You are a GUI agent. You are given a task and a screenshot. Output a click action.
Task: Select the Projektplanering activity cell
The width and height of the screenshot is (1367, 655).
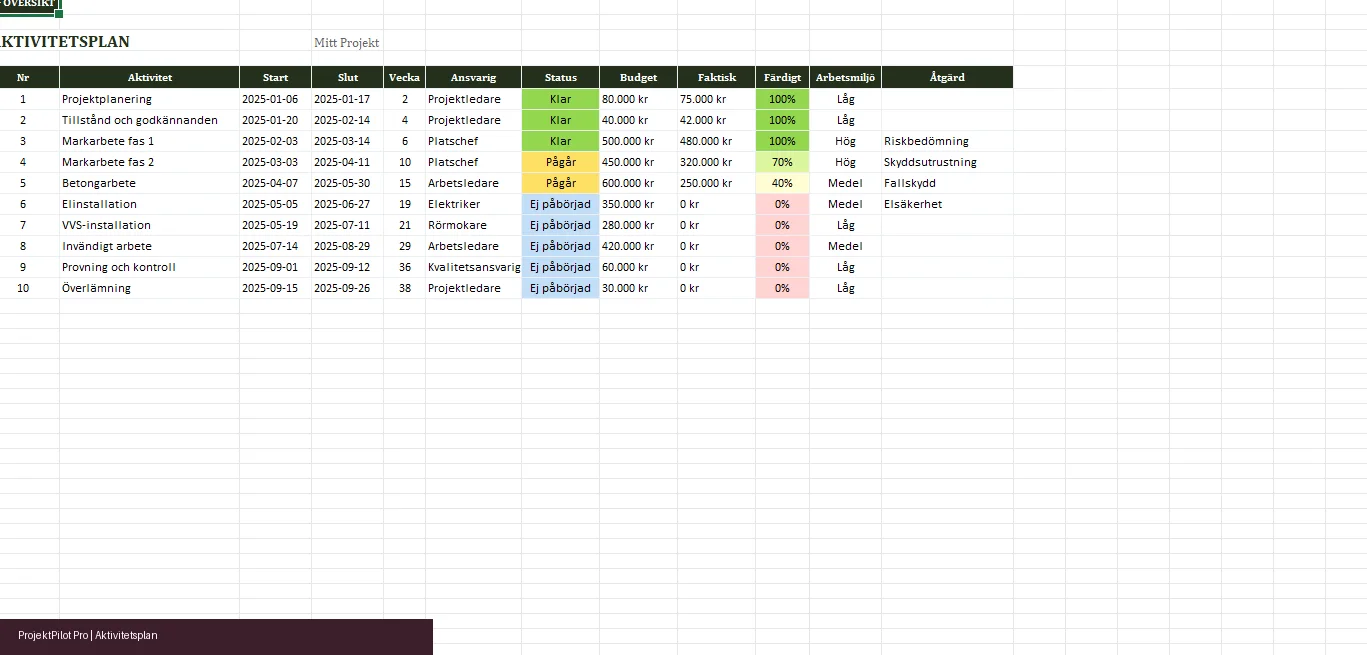click(x=150, y=99)
